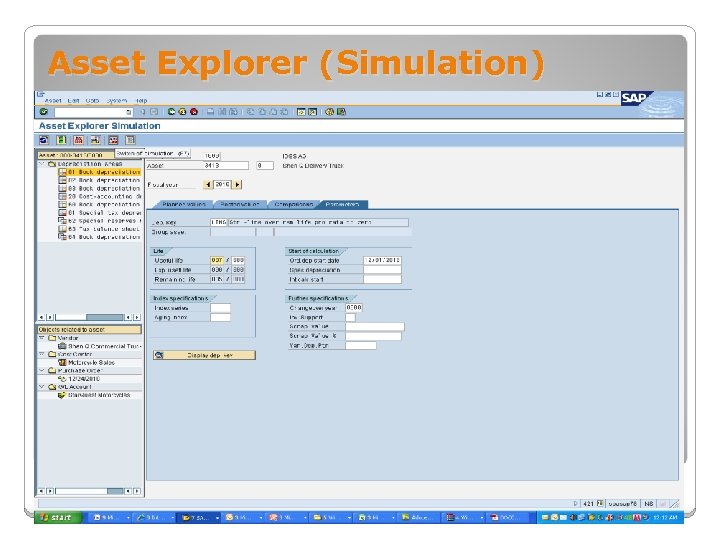Click the yellow Help question-mark icon

[x=329, y=112]
